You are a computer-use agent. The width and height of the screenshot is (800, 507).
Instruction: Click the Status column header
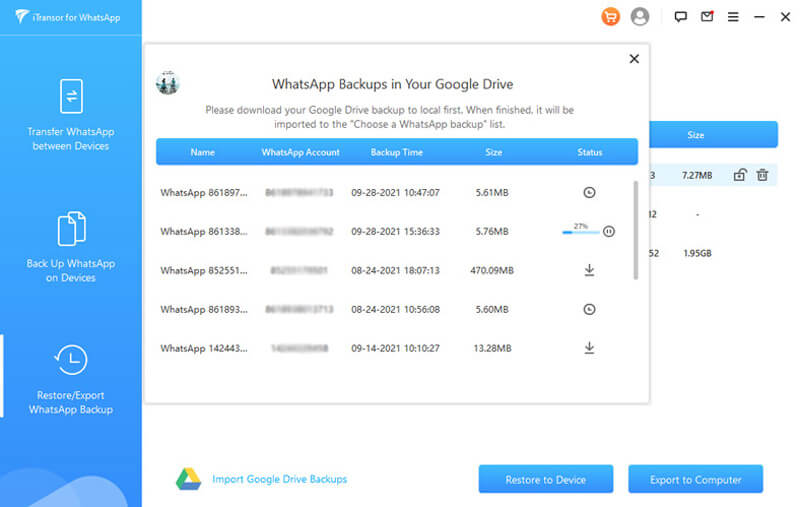pyautogui.click(x=590, y=152)
